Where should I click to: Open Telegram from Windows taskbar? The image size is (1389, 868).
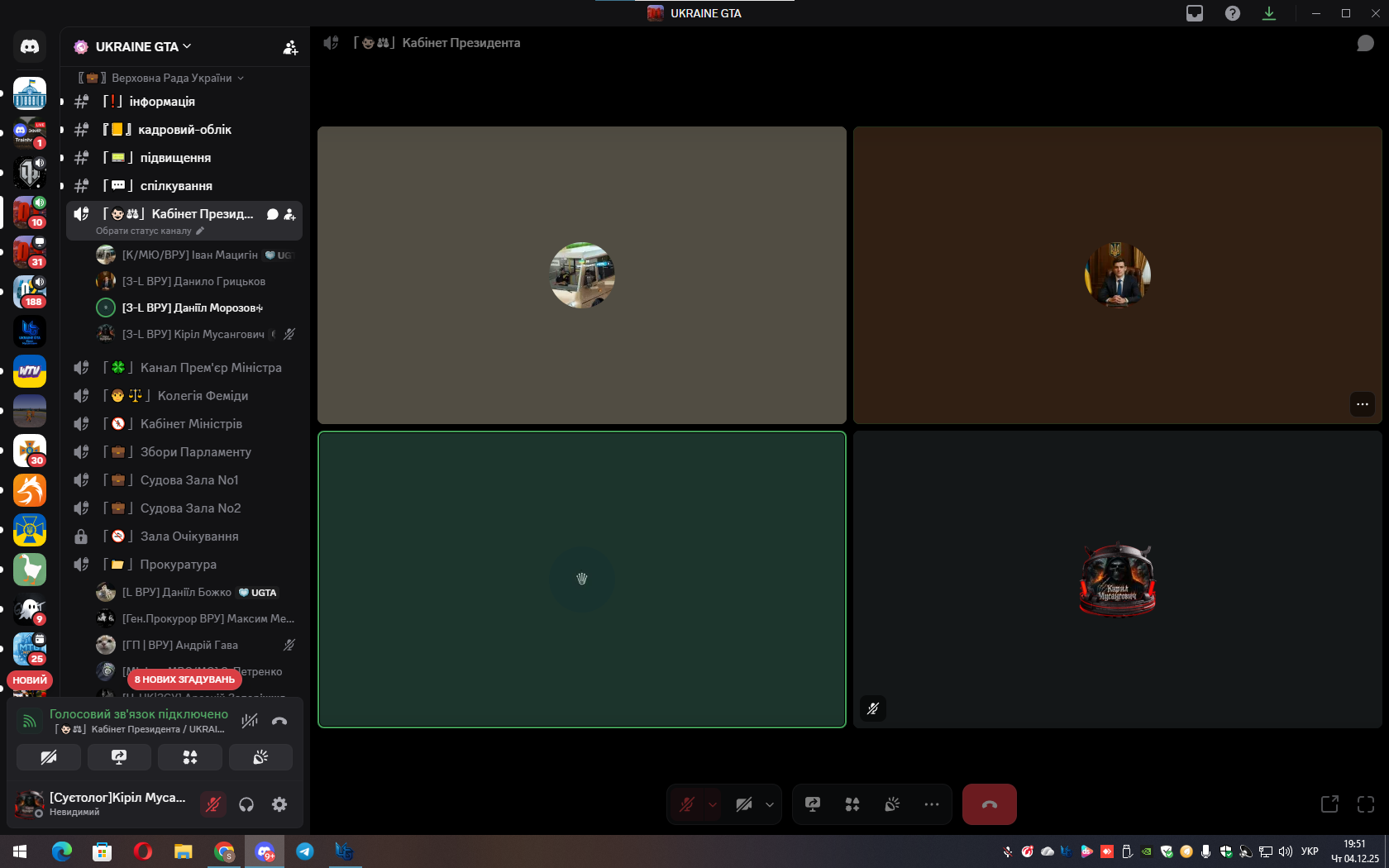(x=305, y=851)
